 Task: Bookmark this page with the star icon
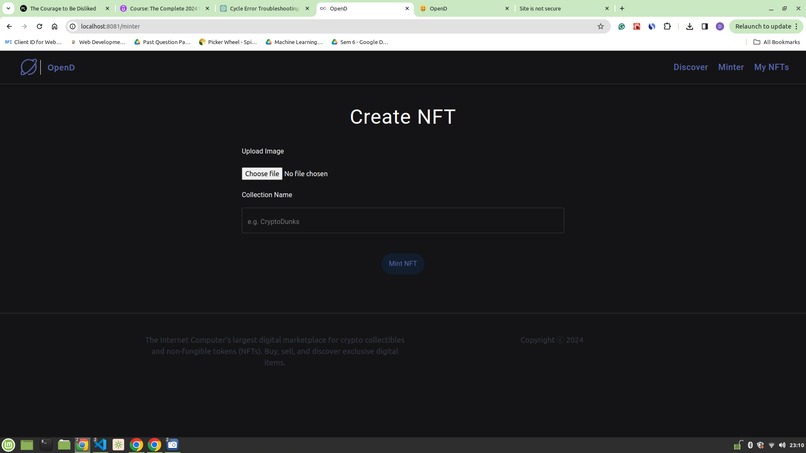click(600, 26)
